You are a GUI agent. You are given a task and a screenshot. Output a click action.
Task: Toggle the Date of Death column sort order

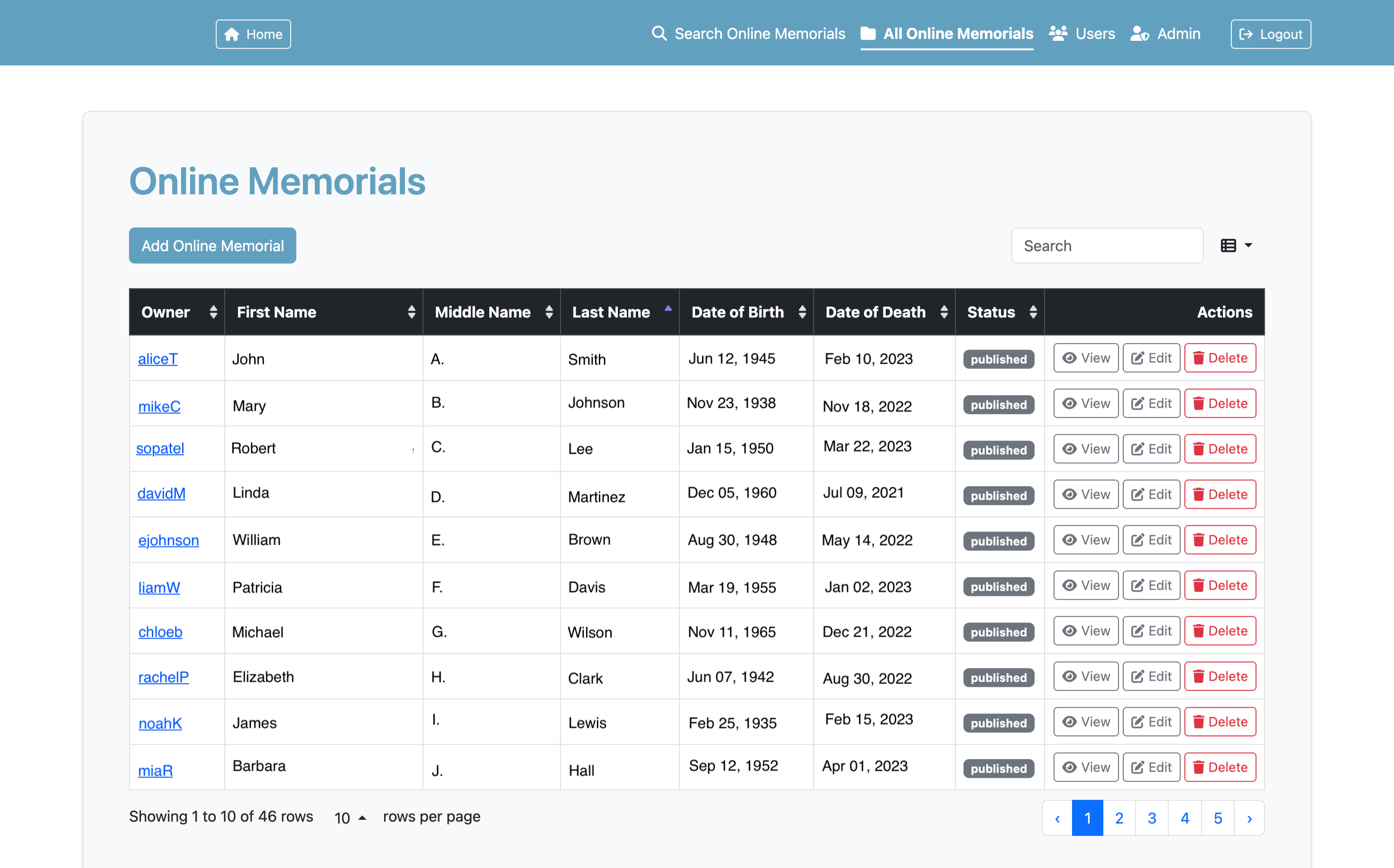[945, 312]
